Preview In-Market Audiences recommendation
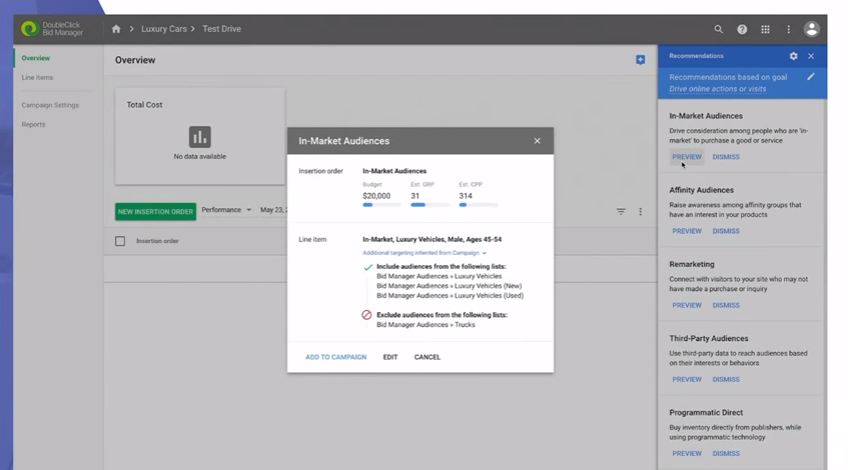The height and width of the screenshot is (470, 848). click(687, 157)
